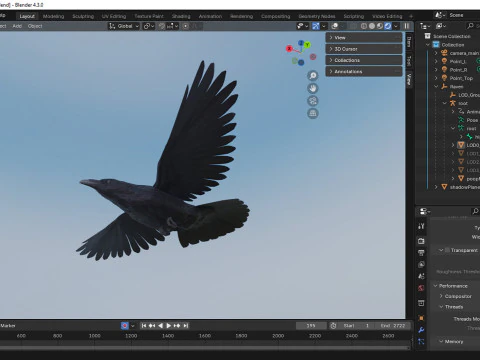Open the World properties tab icon
This screenshot has height=360, width=480.
point(421,288)
